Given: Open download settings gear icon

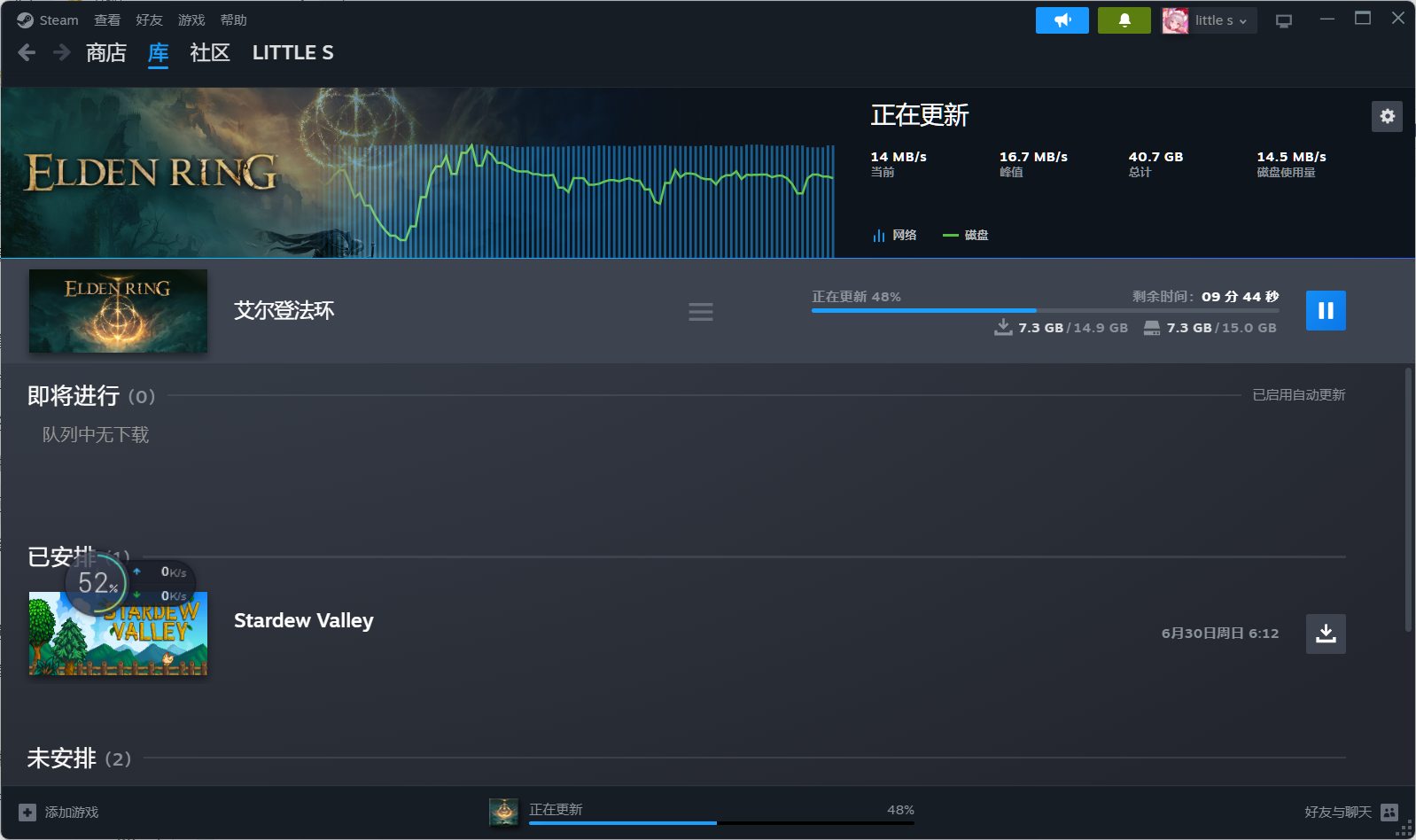Looking at the screenshot, I should [1388, 116].
